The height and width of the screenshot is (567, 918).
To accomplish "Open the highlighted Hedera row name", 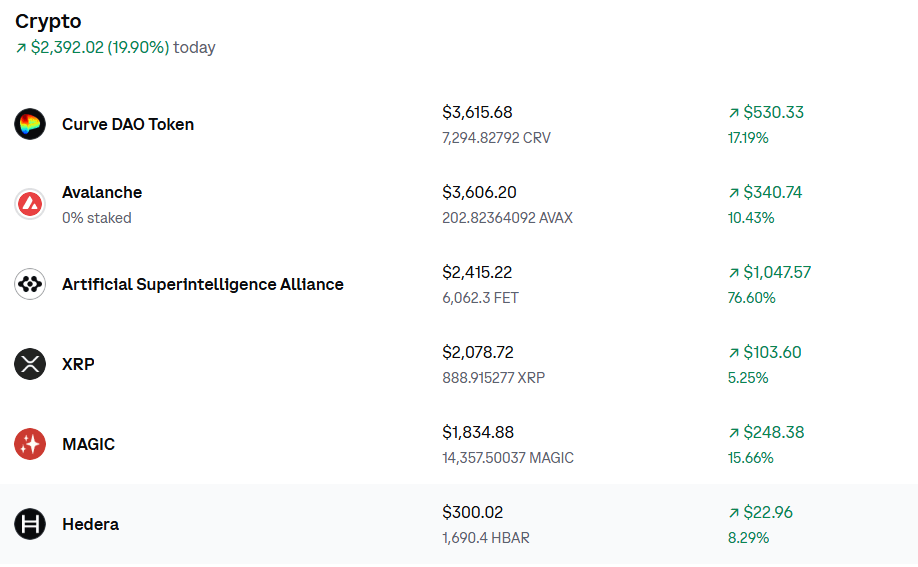I will [x=90, y=524].
